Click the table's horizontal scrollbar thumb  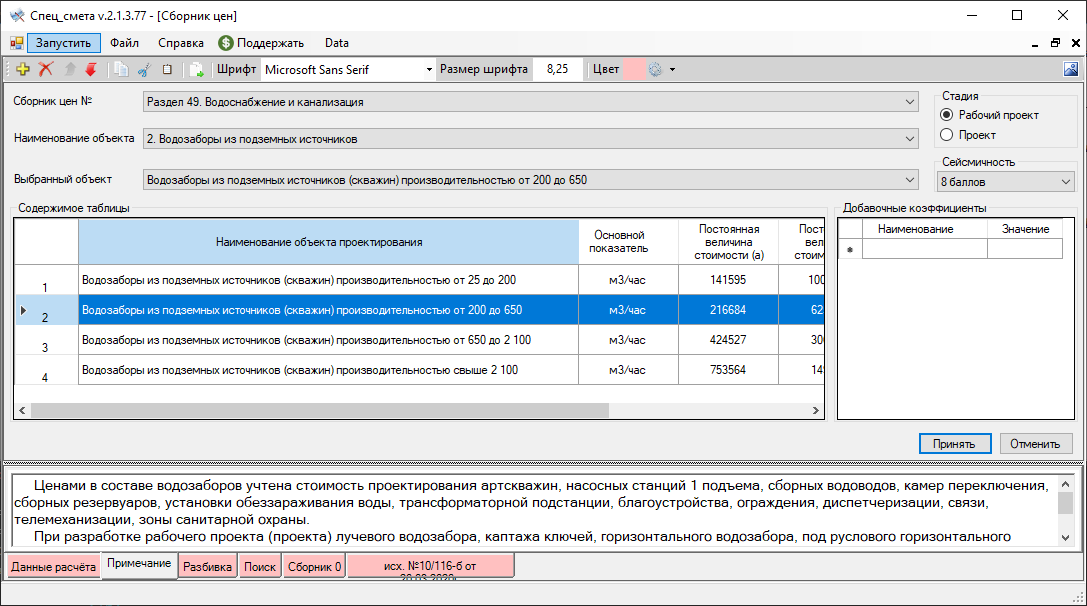point(320,410)
